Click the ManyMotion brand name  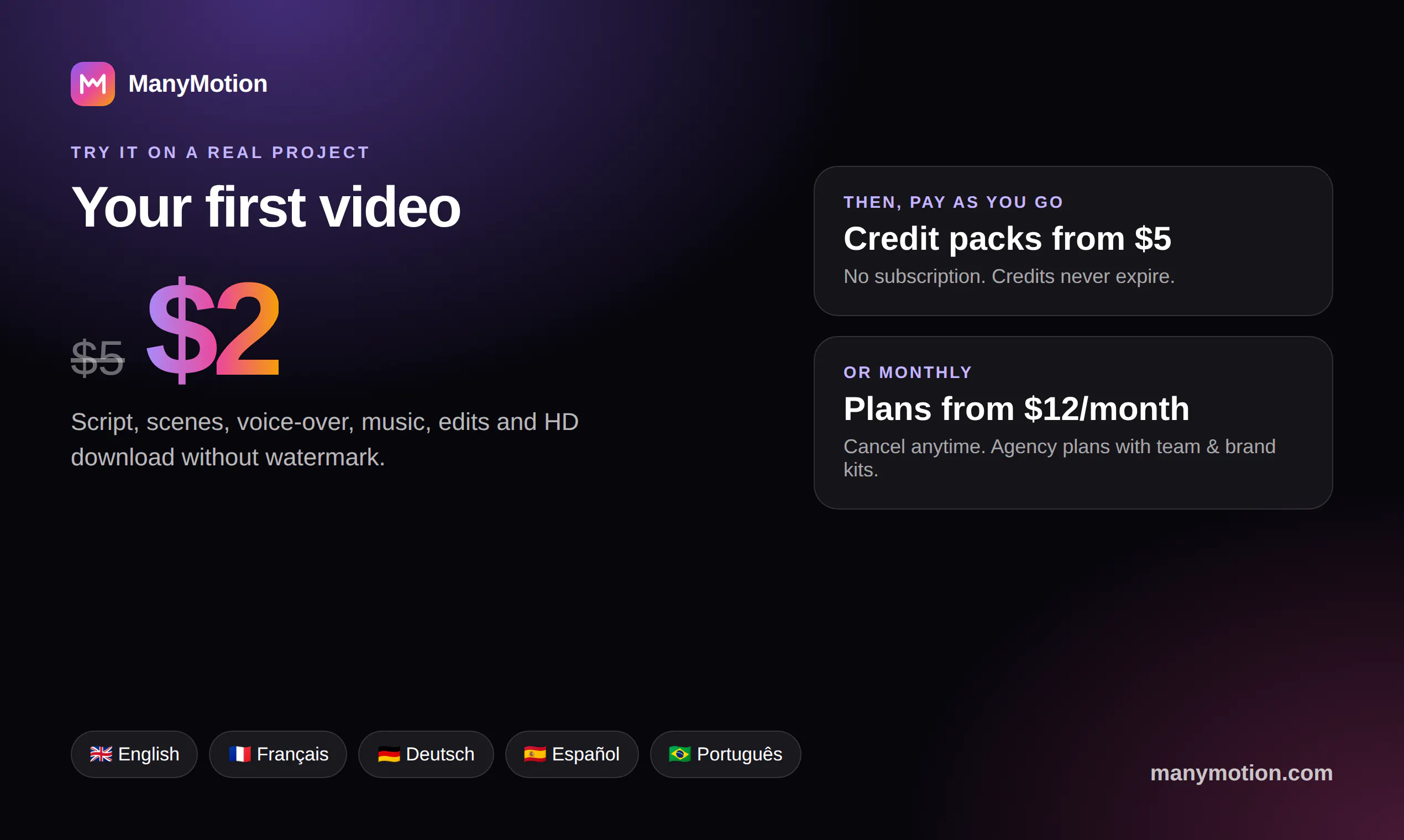coord(197,84)
